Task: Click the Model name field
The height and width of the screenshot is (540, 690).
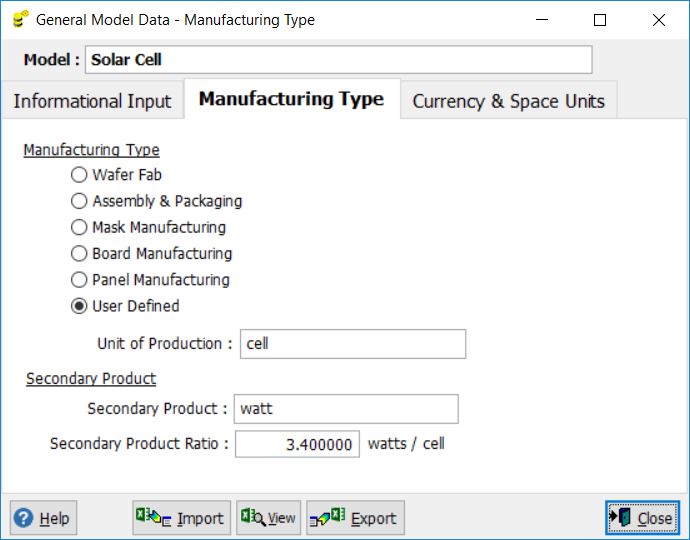Action: tap(338, 59)
